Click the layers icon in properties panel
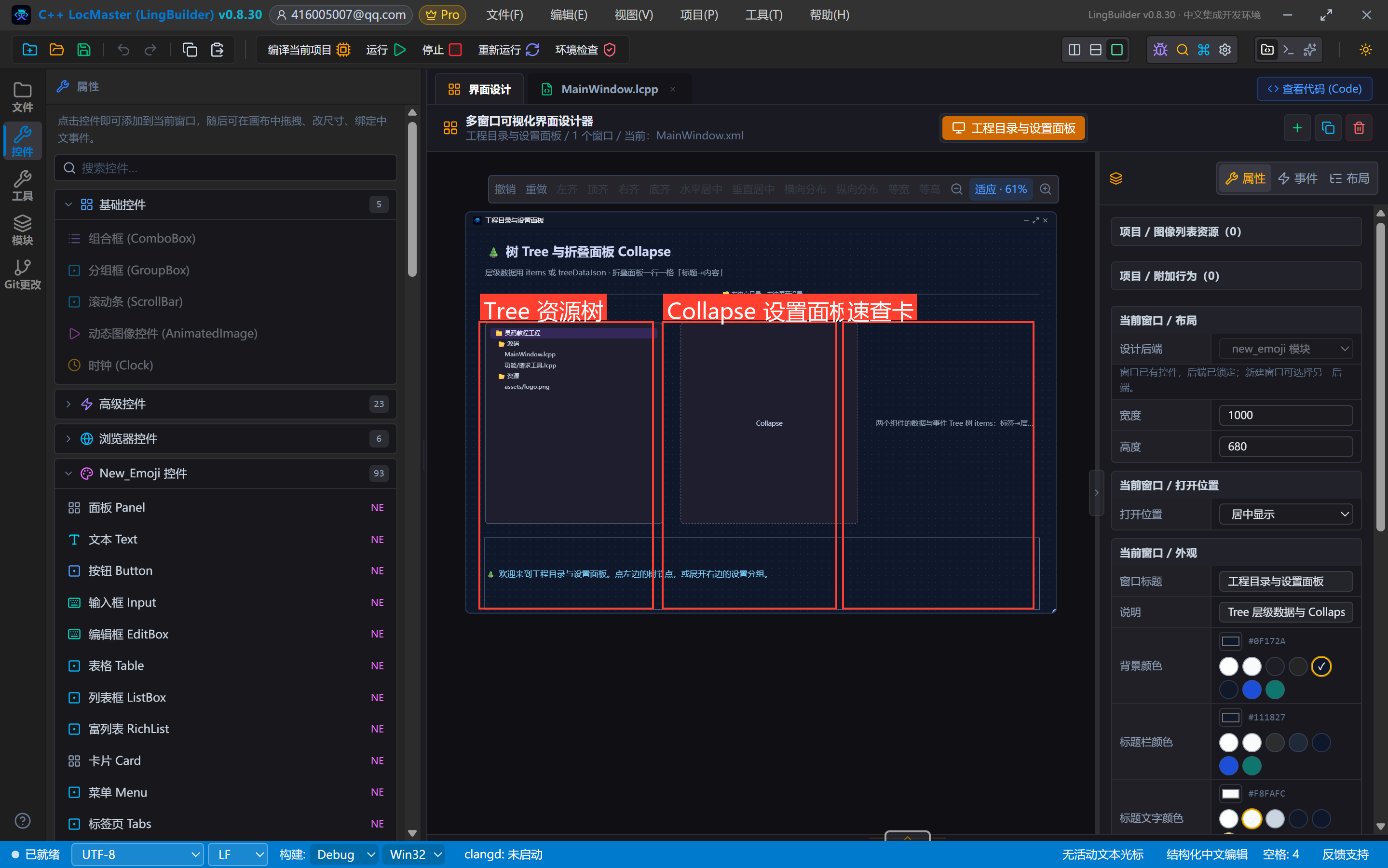 (1116, 178)
